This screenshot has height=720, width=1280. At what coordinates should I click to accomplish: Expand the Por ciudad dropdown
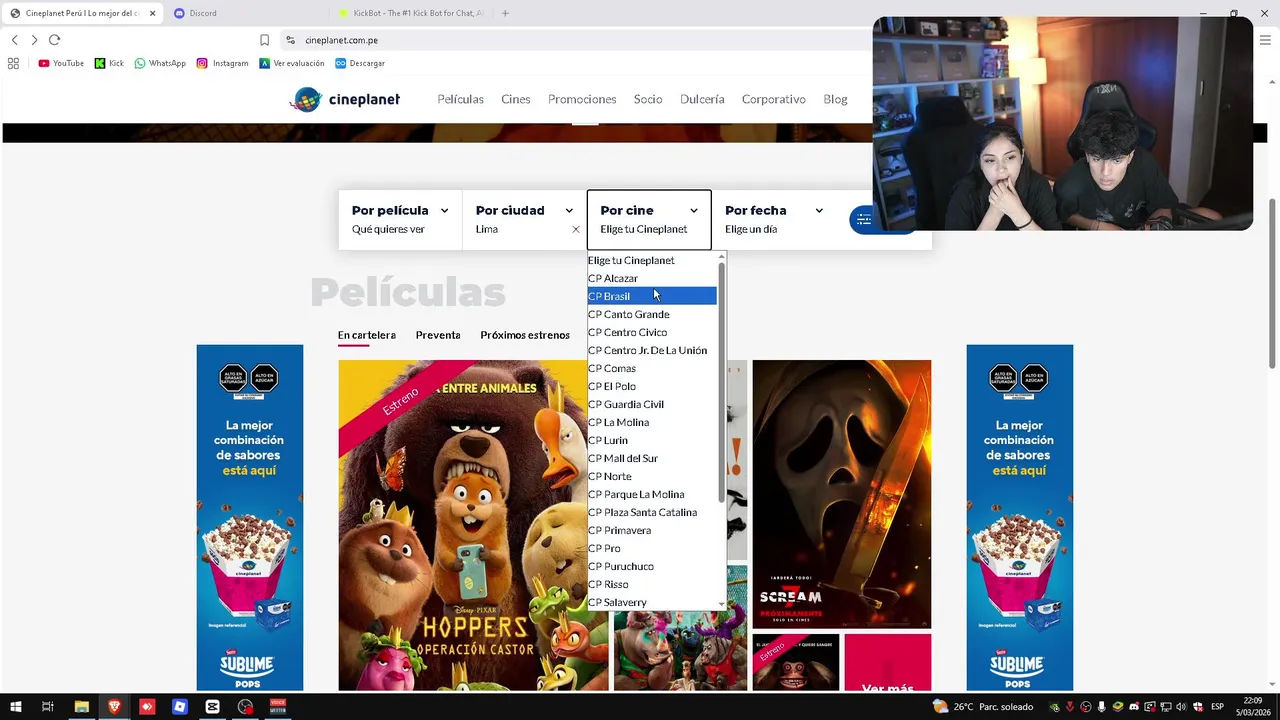pos(524,220)
